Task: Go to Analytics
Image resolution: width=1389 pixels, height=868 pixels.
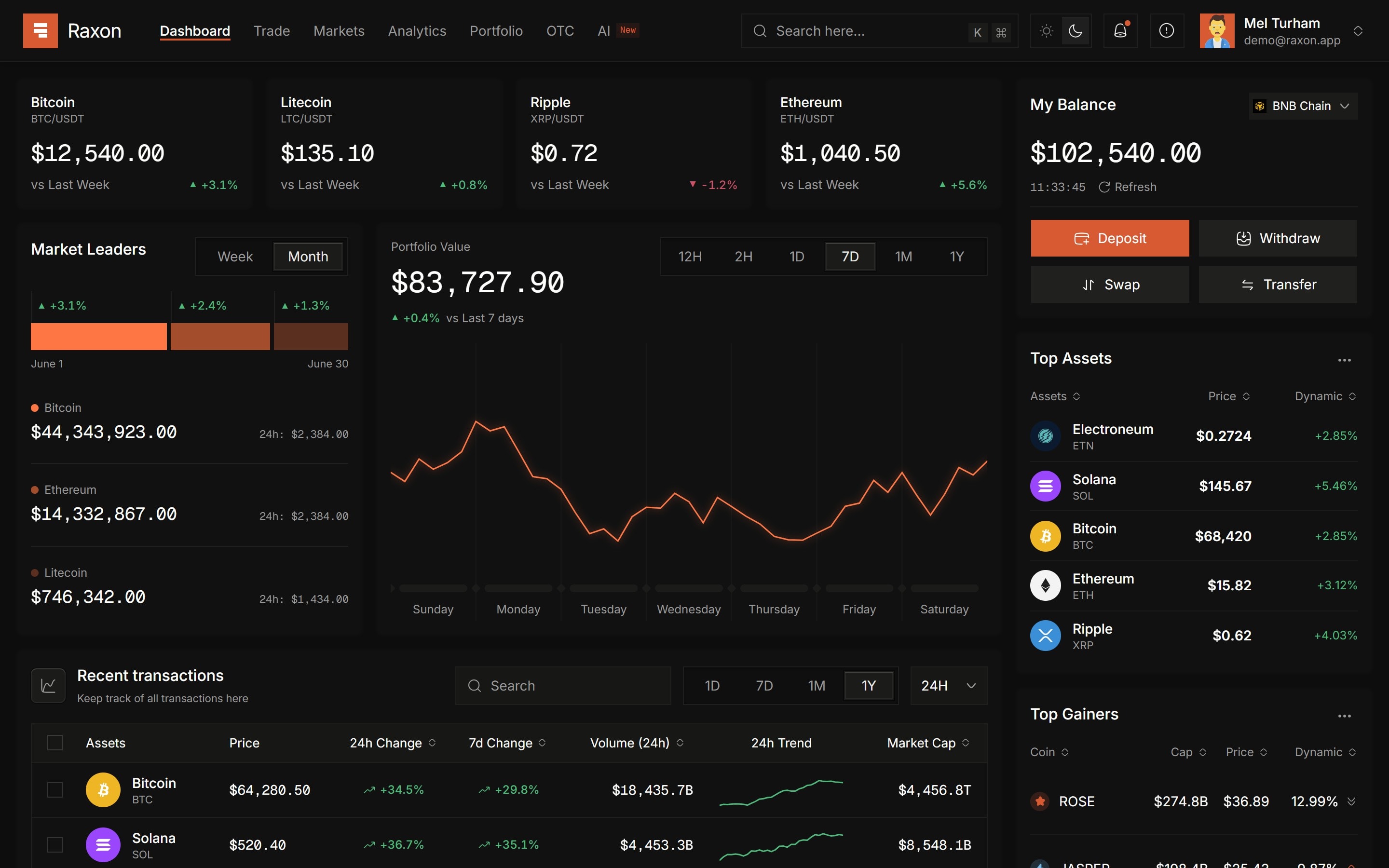Action: (x=417, y=31)
